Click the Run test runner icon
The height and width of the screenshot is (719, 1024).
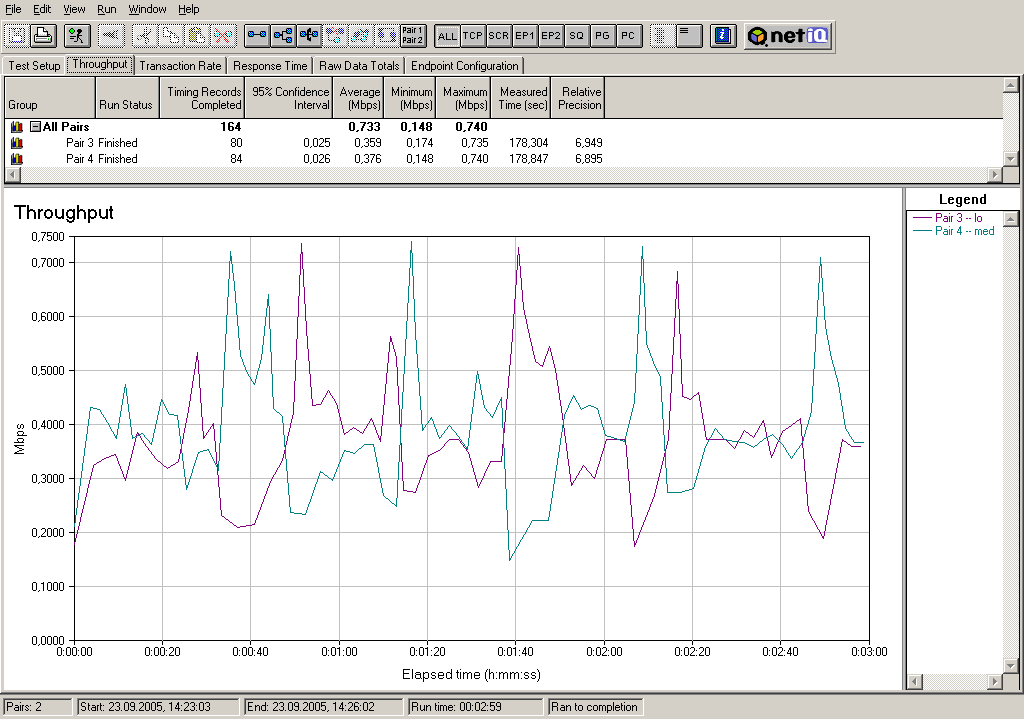[77, 36]
